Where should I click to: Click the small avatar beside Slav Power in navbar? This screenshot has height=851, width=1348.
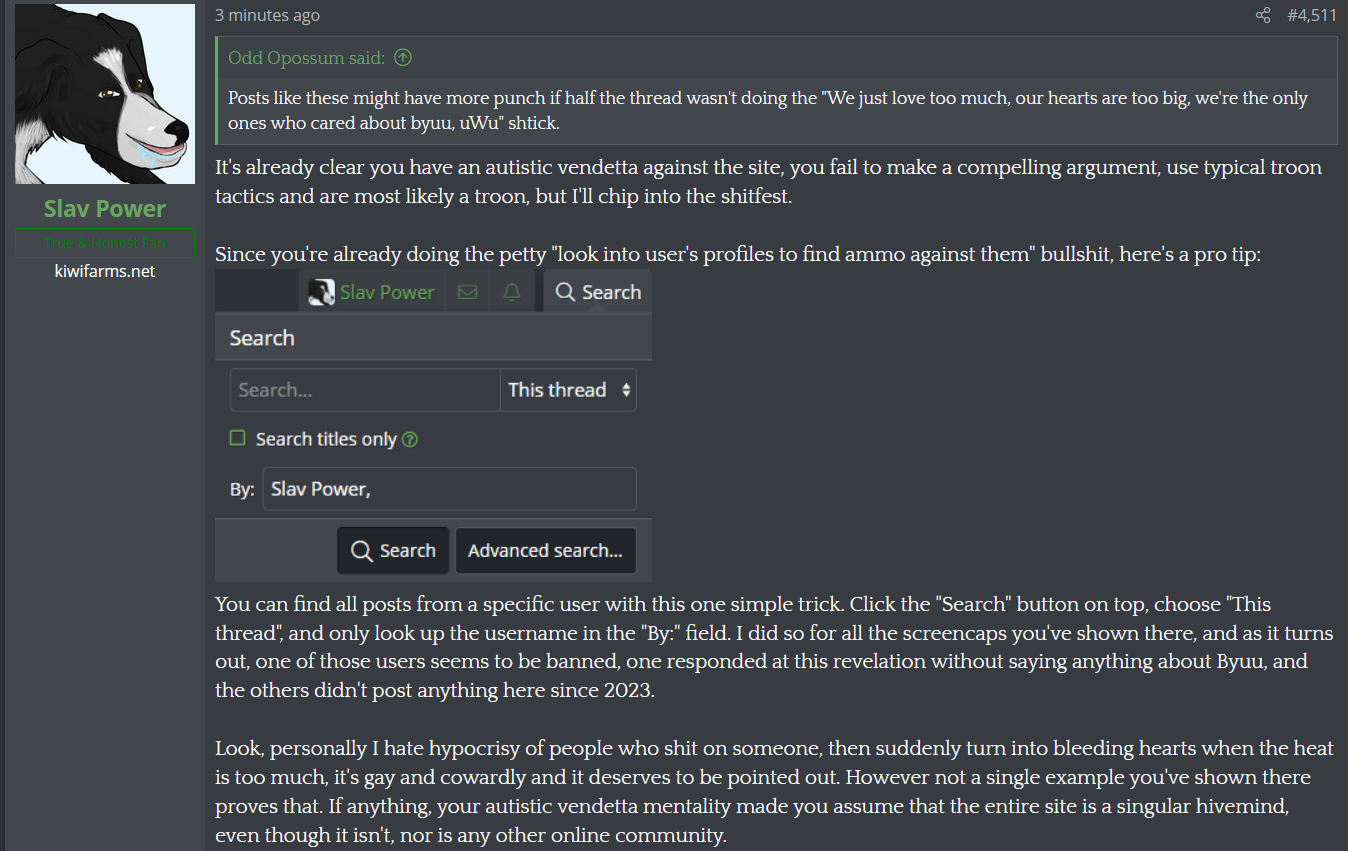(321, 292)
